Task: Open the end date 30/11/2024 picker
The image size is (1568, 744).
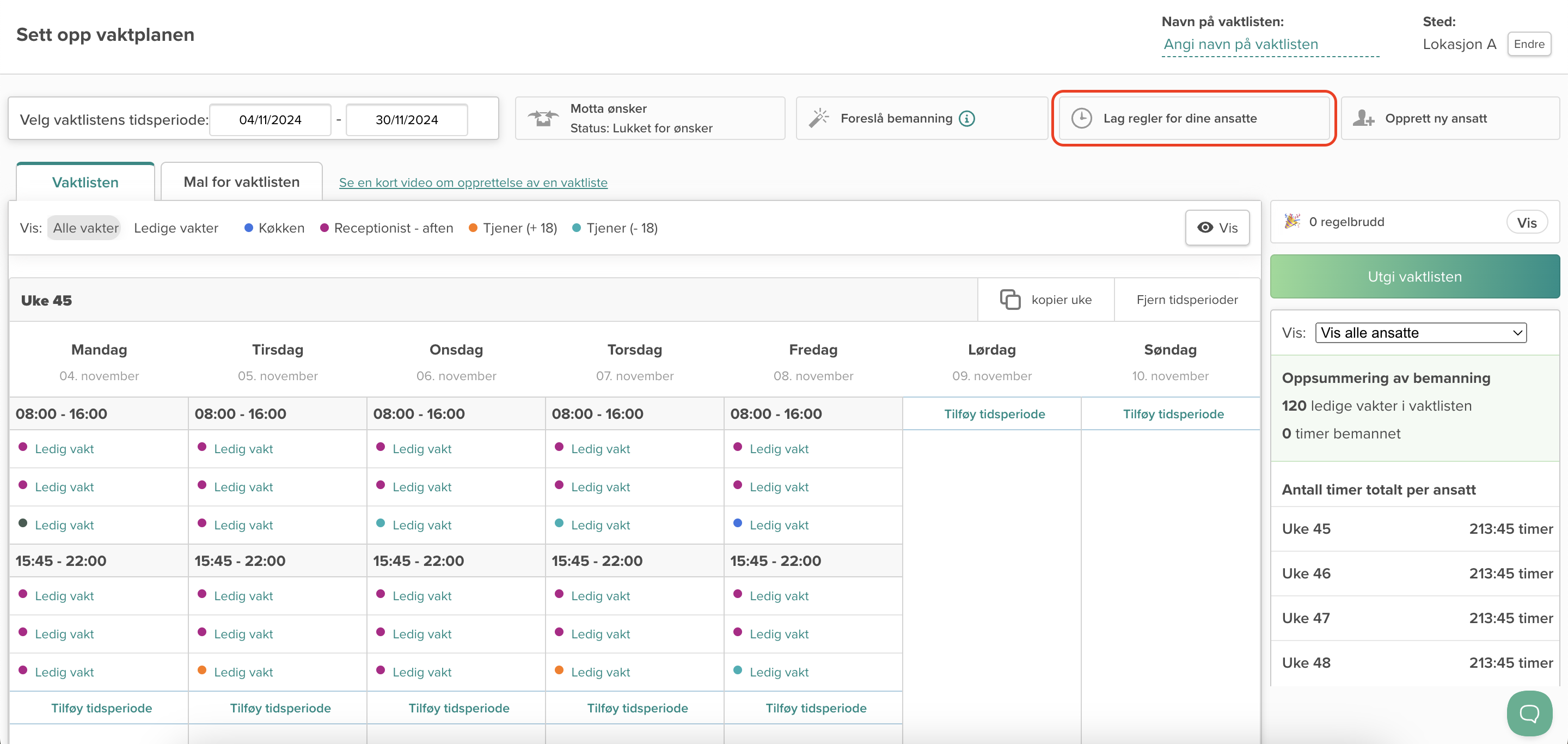Action: click(x=407, y=120)
